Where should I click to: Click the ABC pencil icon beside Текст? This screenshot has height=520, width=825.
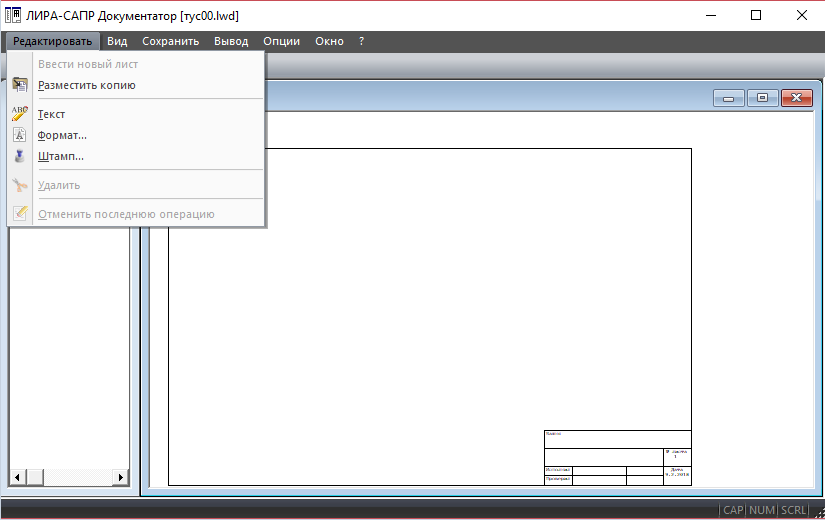(x=20, y=114)
